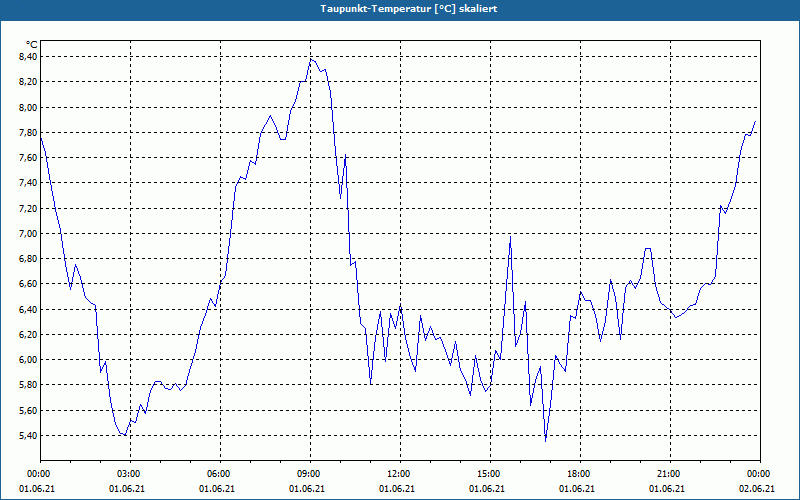
Task: Select the 8,20 y-axis value
Action: pos(27,82)
